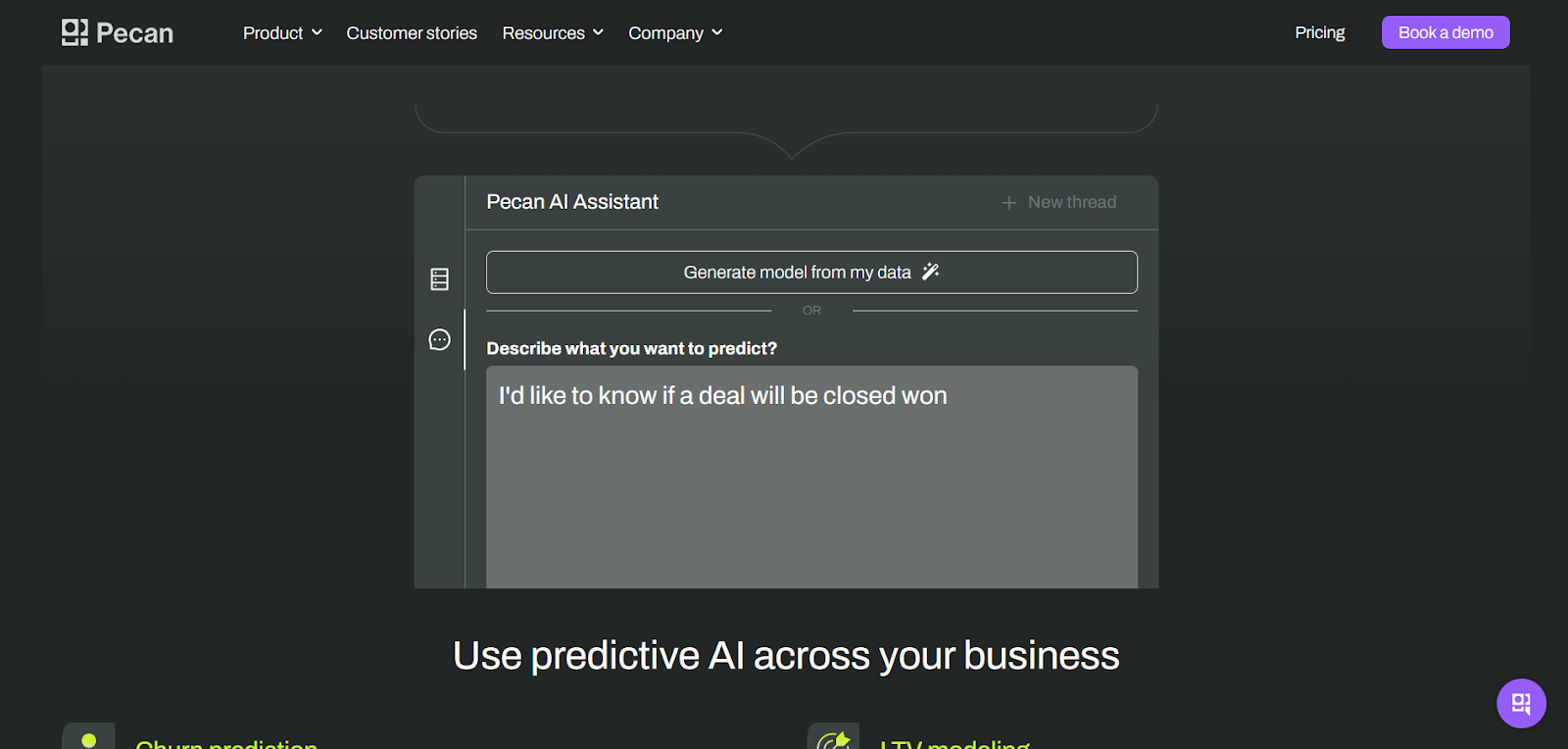
Task: Click the OR divider label
Action: [x=811, y=310]
